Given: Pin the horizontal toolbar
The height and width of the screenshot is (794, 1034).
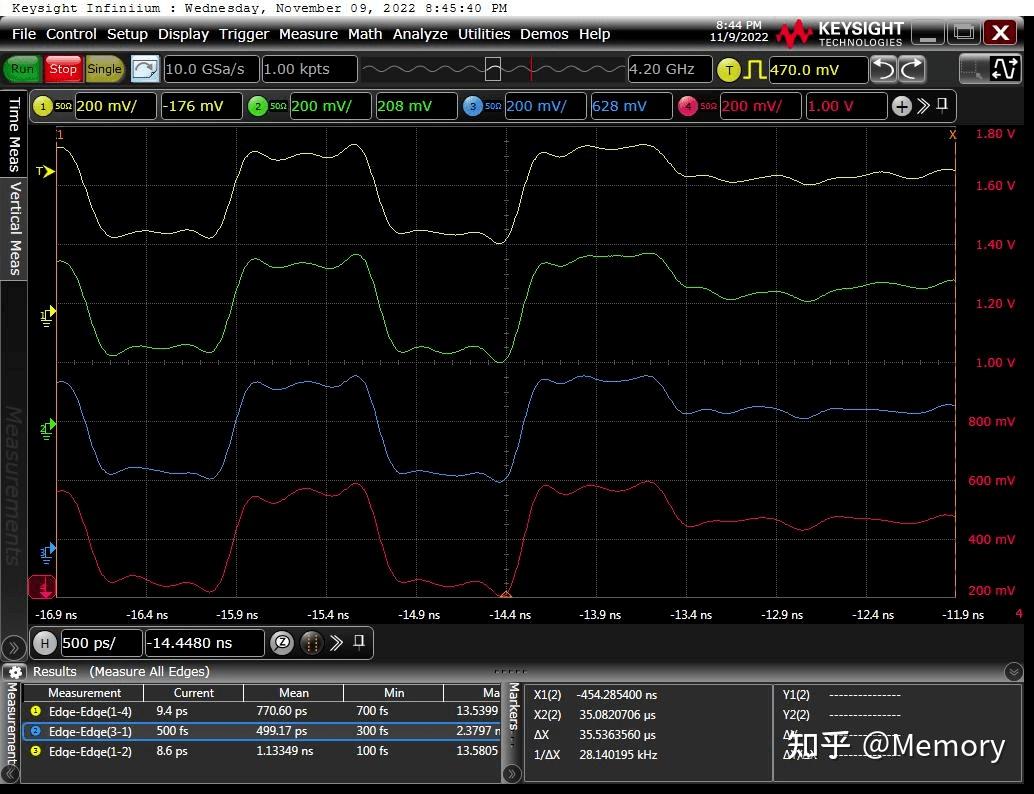Looking at the screenshot, I should pyautogui.click(x=359, y=642).
